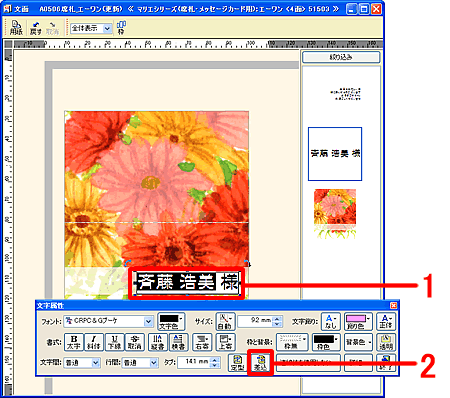Screen dimensions: 450x398
Task: Open the 背景色 background color dropdown
Action: point(358,342)
